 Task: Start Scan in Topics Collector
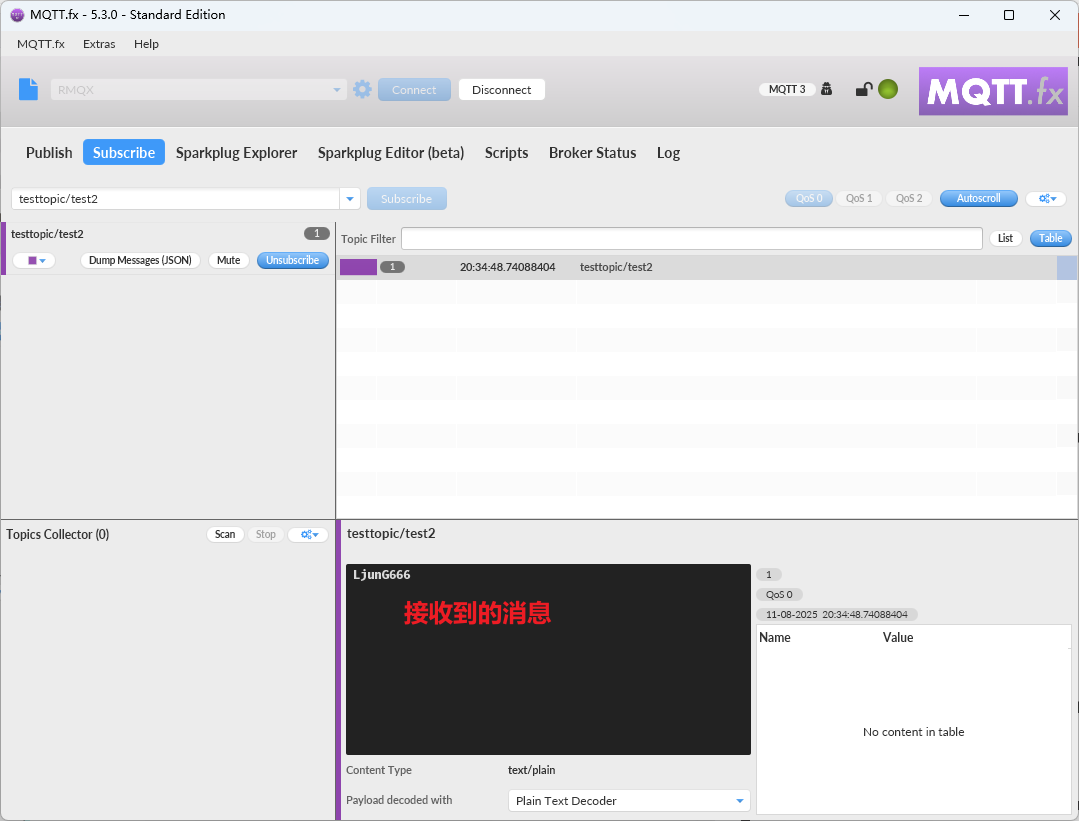click(225, 534)
